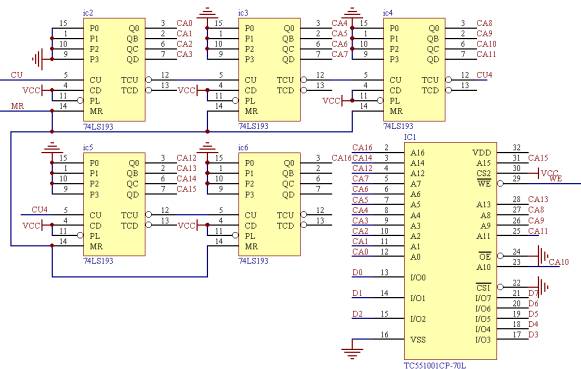581x369 pixels.
Task: Select the ic6 74LS193 counter body
Action: (269, 204)
